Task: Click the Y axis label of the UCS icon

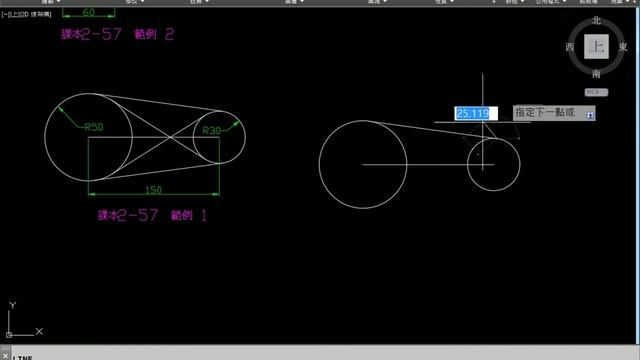Action: [13, 305]
